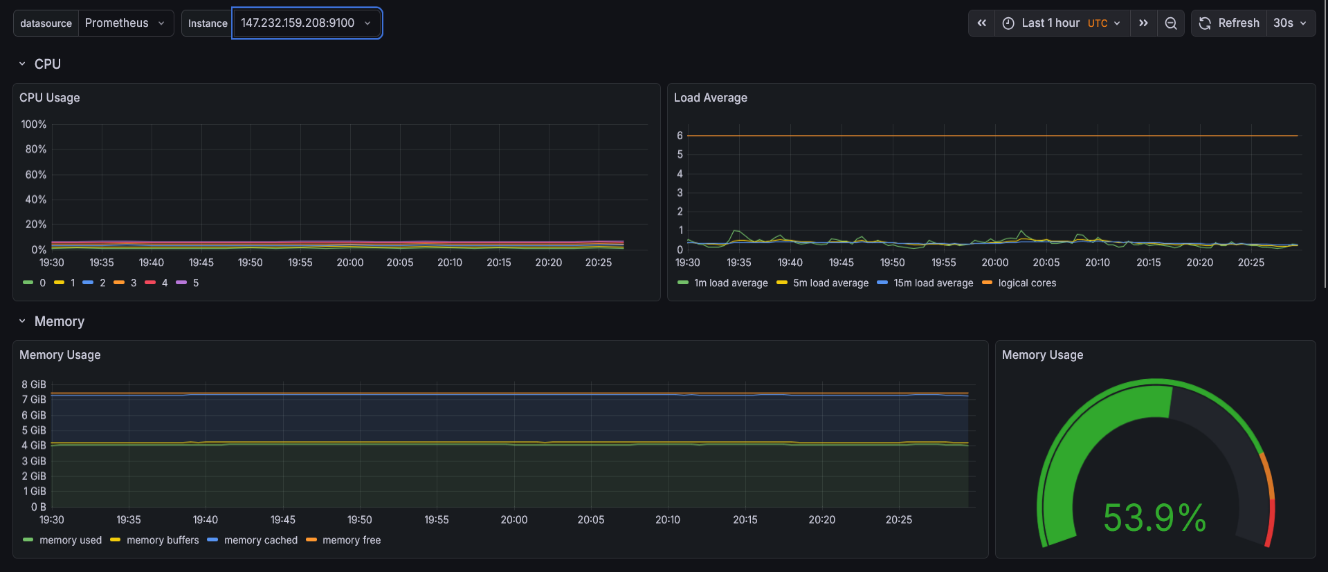1328x572 pixels.
Task: Open the Last 1 hour time picker
Action: [1062, 23]
